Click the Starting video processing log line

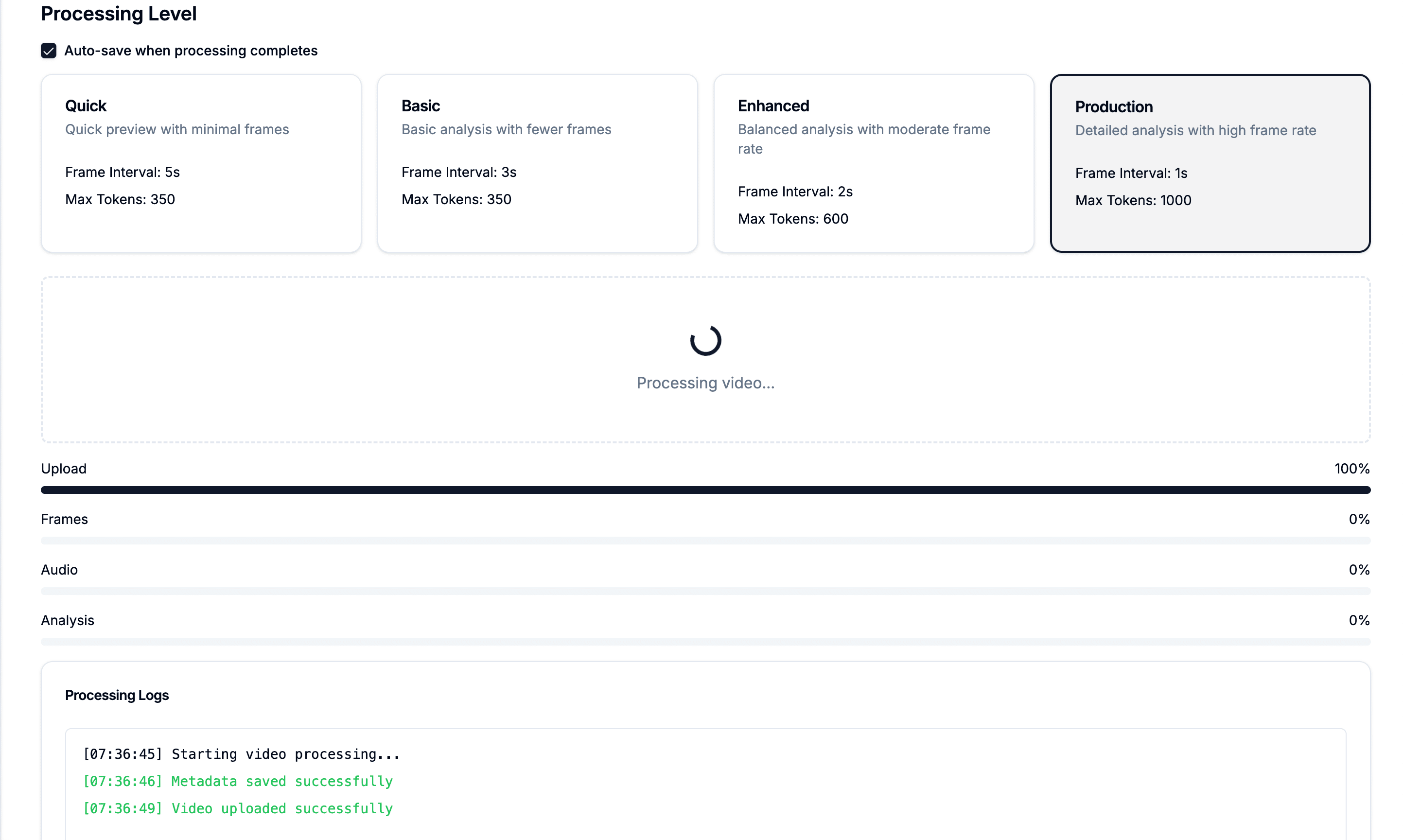(241, 754)
